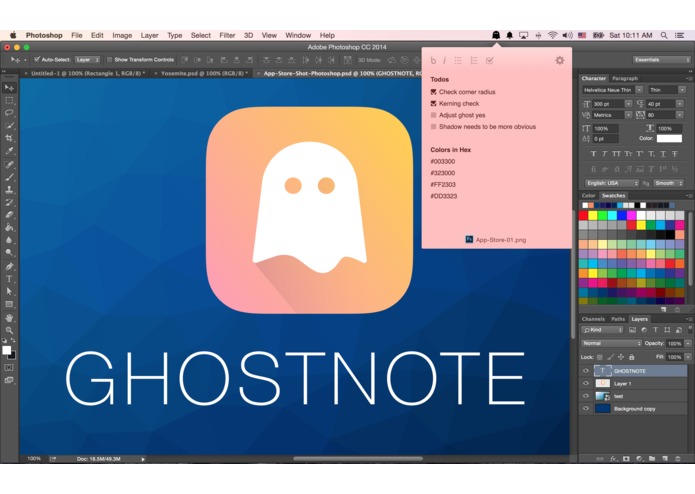Check 'Shadow needs to be more obvious' todo

click(x=433, y=127)
